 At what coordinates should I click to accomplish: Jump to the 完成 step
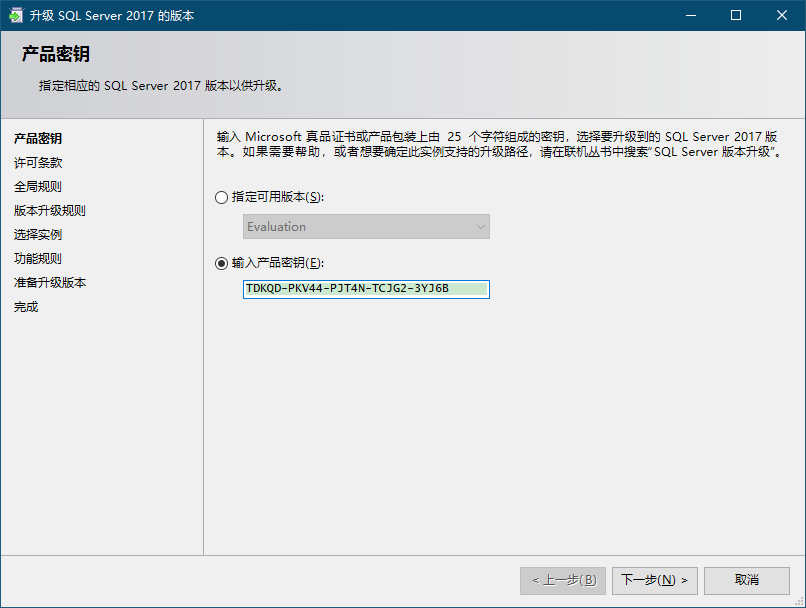25,306
